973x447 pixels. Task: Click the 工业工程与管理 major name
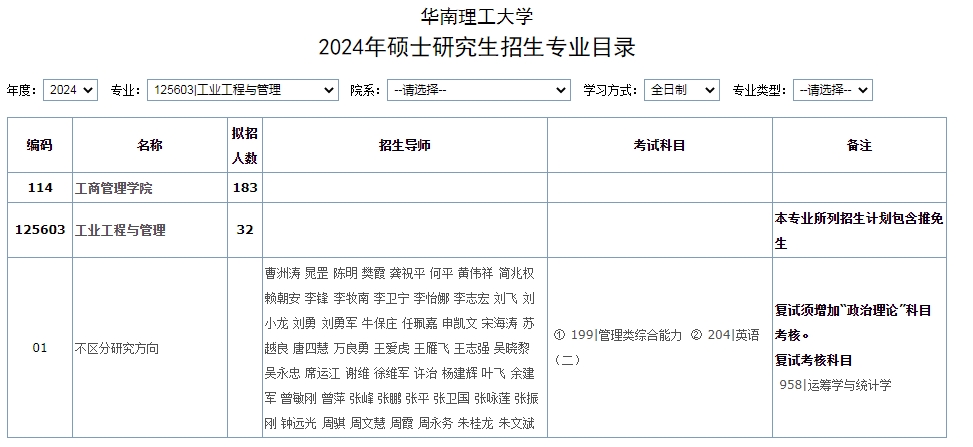coord(121,230)
